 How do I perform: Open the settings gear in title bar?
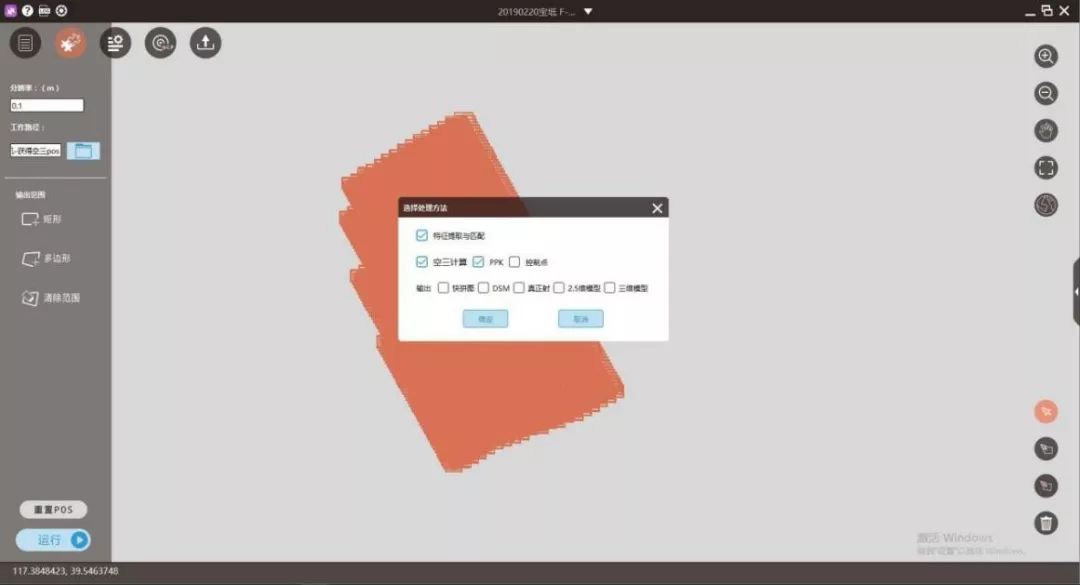(62, 10)
